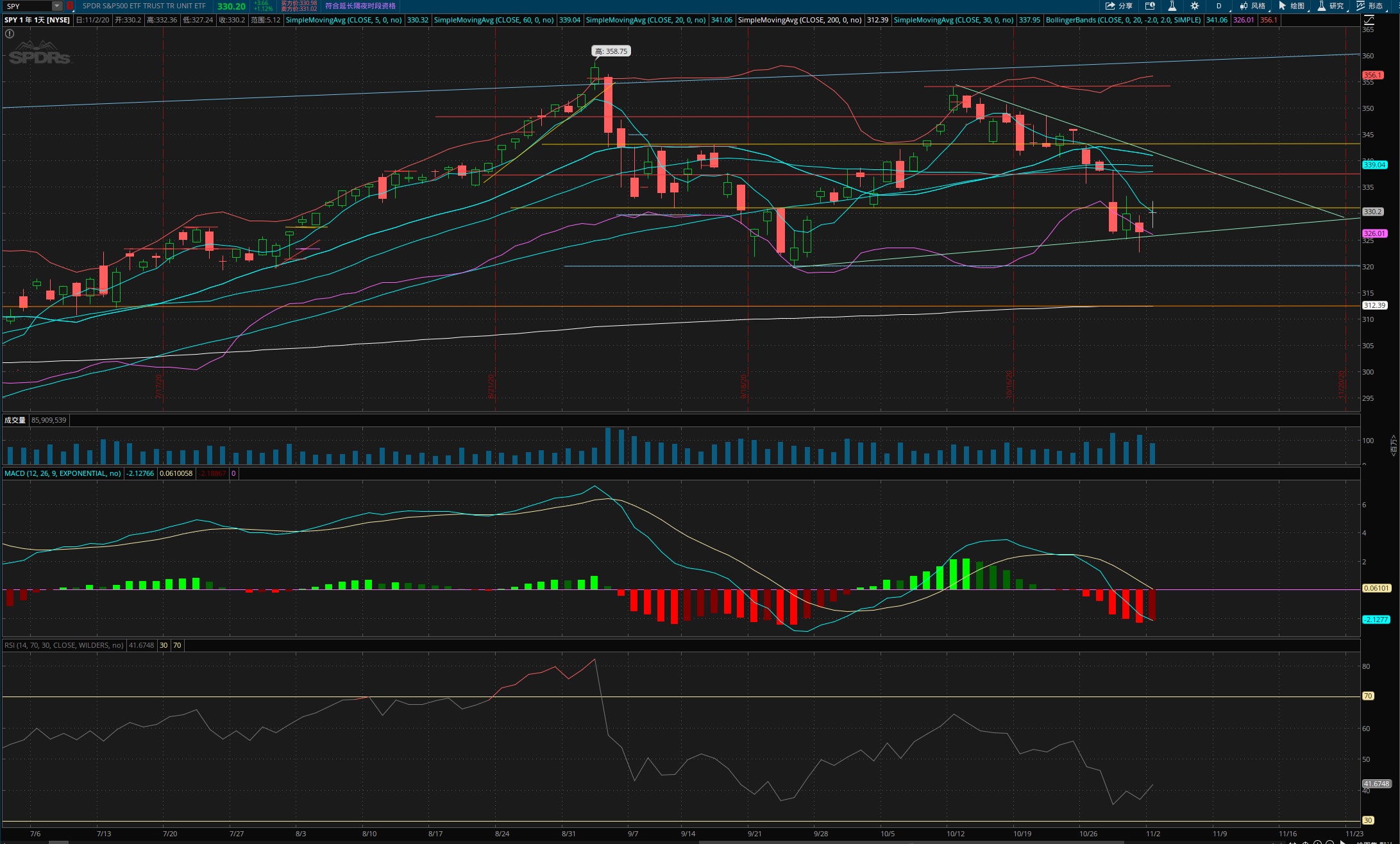Click the 339.04 price axis tag
The width and height of the screenshot is (1400, 844).
(1374, 165)
